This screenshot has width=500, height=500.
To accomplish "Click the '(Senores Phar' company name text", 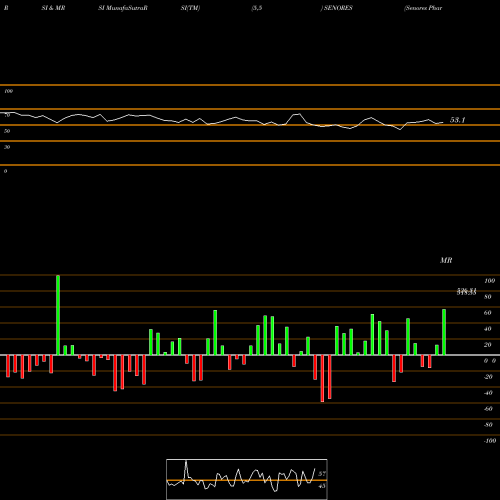I will click(423, 8).
